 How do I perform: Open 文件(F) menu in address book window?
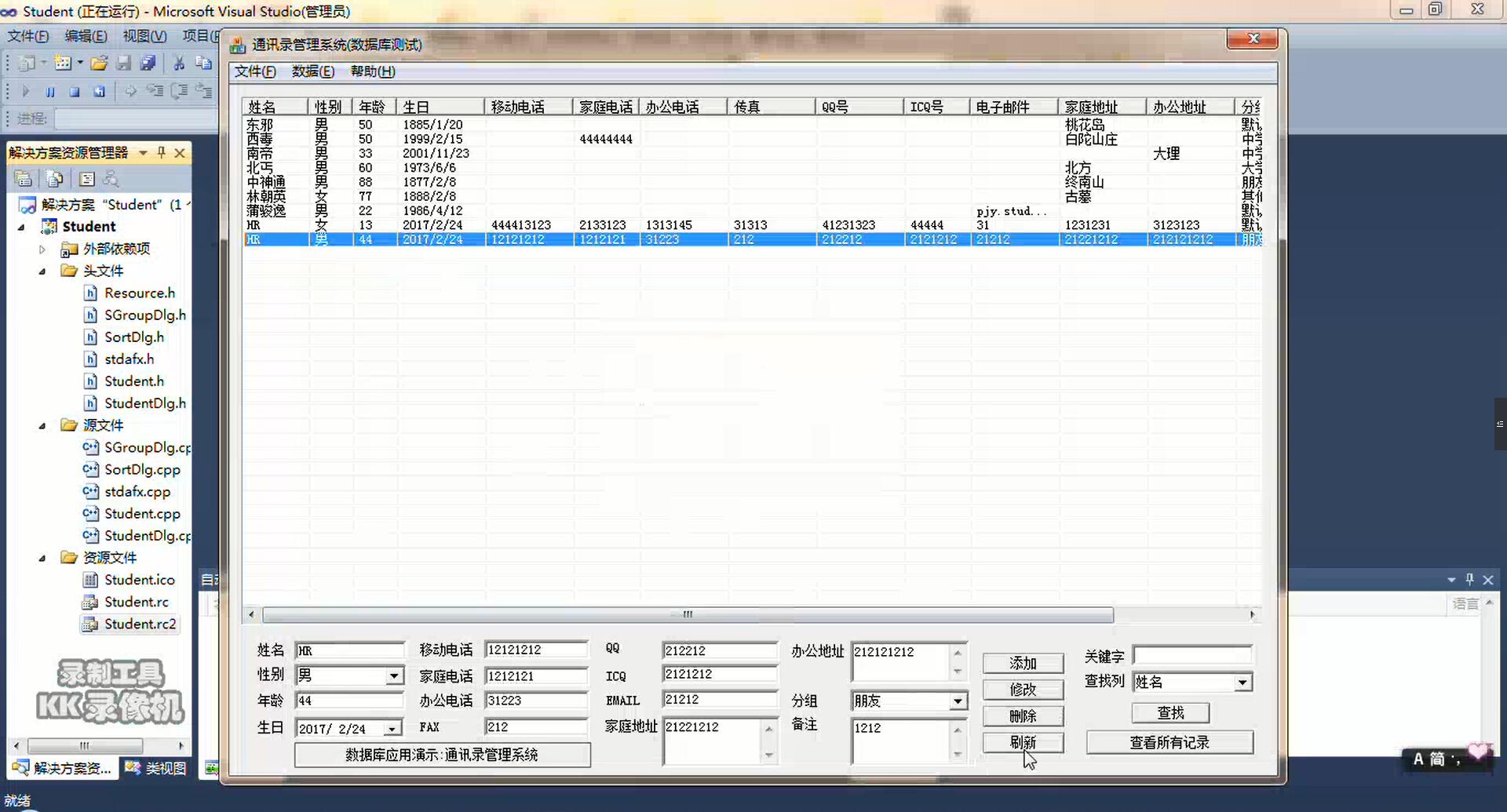[255, 71]
